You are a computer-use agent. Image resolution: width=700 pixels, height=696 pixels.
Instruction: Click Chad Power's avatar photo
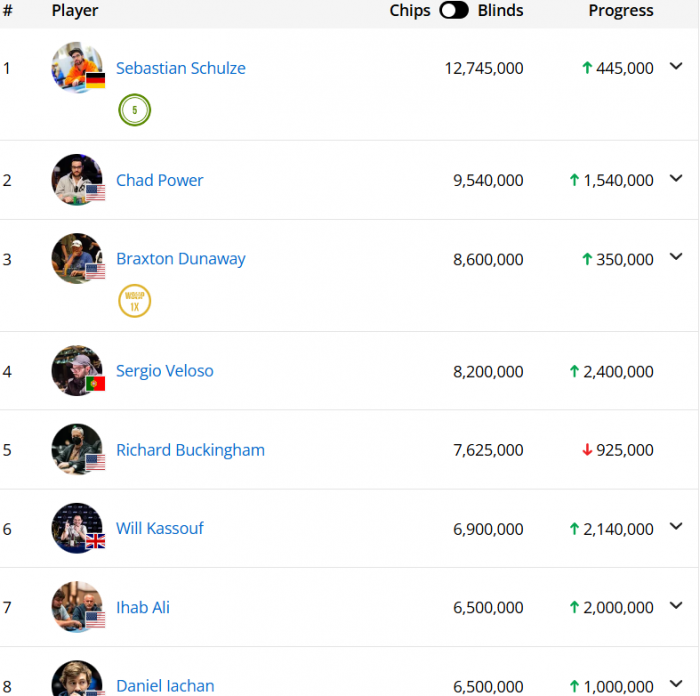point(77,179)
